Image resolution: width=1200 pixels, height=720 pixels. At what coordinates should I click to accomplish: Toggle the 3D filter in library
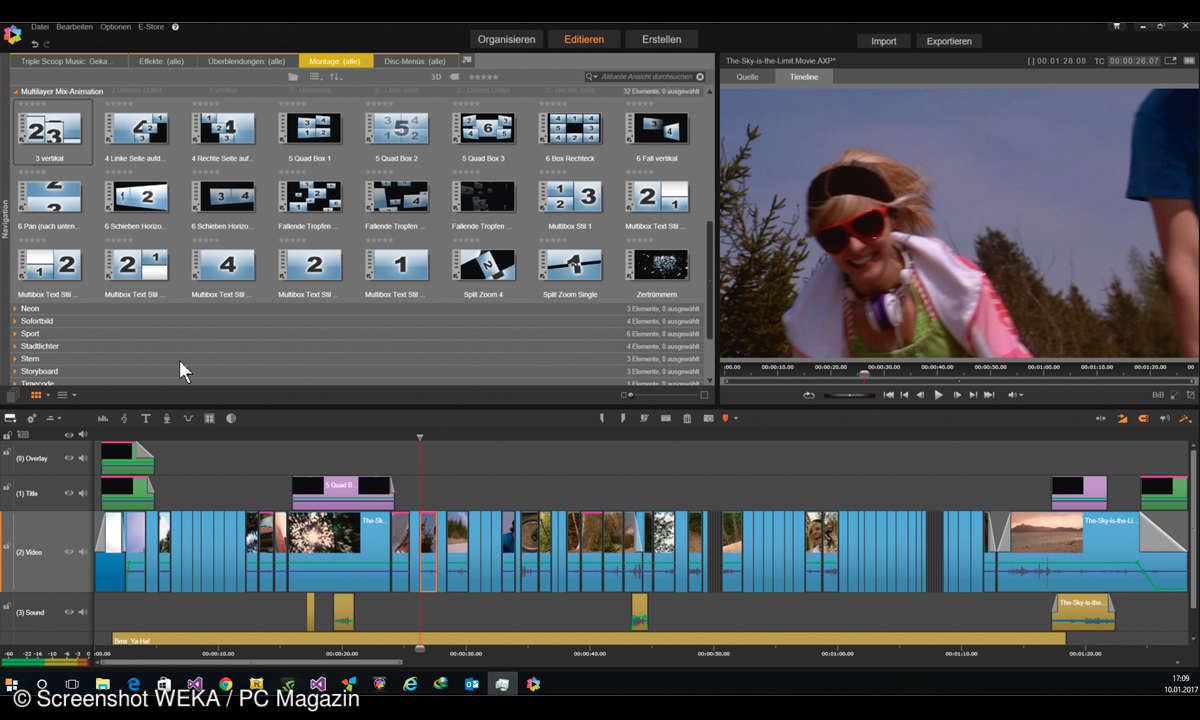[x=436, y=76]
